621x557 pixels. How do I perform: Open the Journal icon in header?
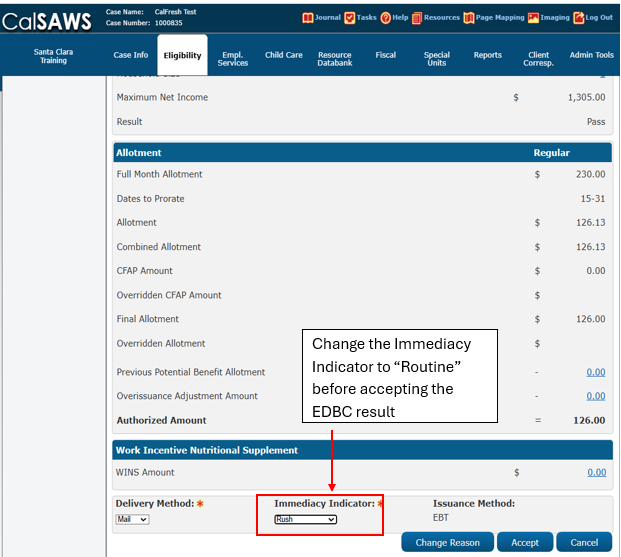tap(307, 17)
